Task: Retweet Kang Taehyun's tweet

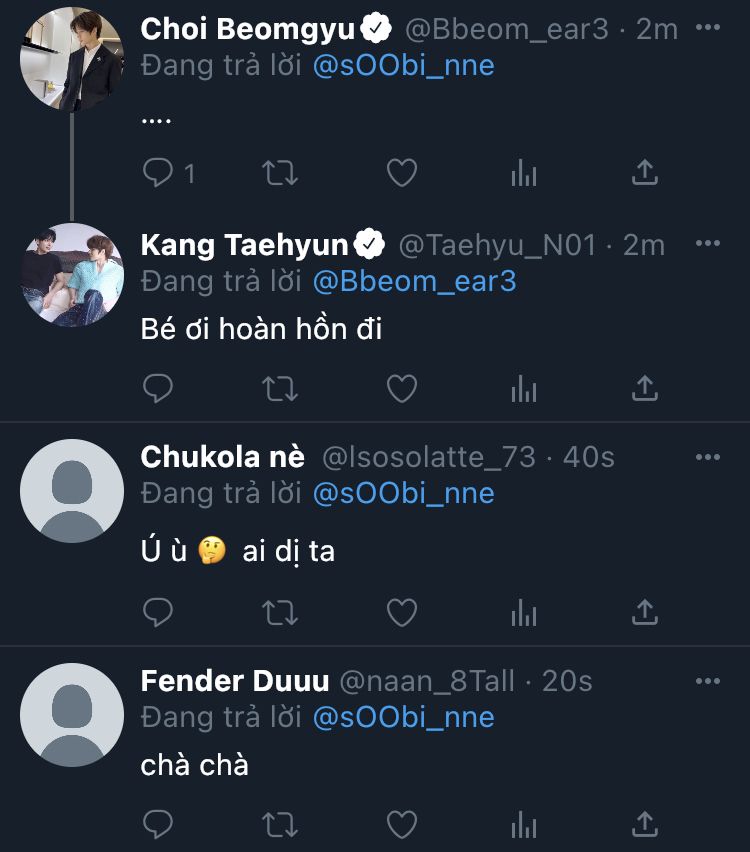Action: tap(279, 388)
